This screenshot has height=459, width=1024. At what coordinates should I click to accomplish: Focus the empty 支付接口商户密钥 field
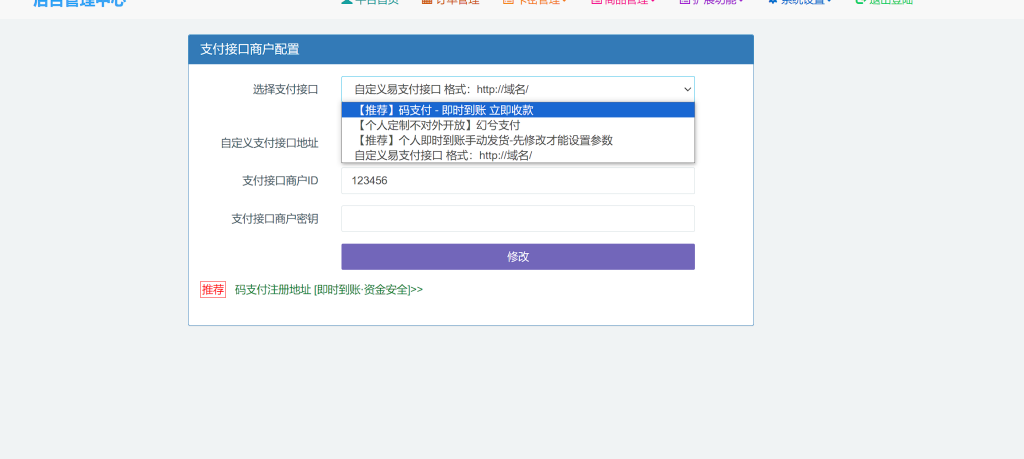517,219
